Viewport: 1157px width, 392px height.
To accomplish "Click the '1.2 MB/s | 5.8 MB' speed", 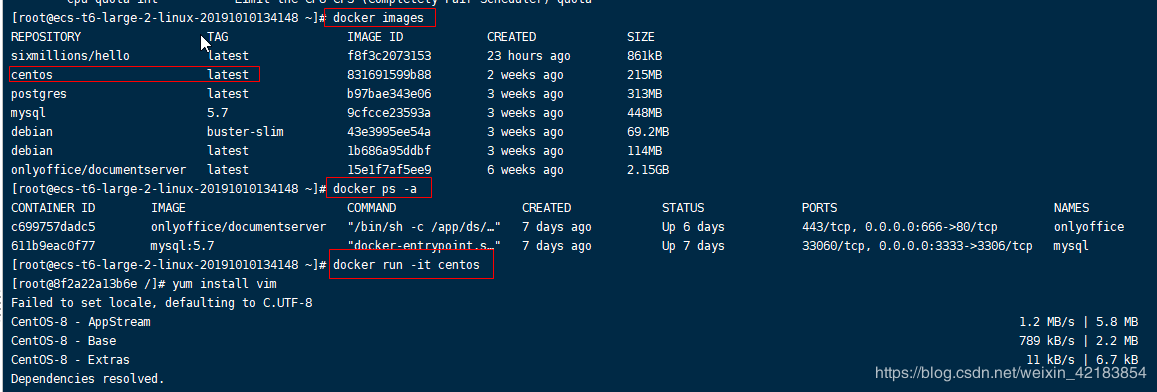I will point(1079,322).
